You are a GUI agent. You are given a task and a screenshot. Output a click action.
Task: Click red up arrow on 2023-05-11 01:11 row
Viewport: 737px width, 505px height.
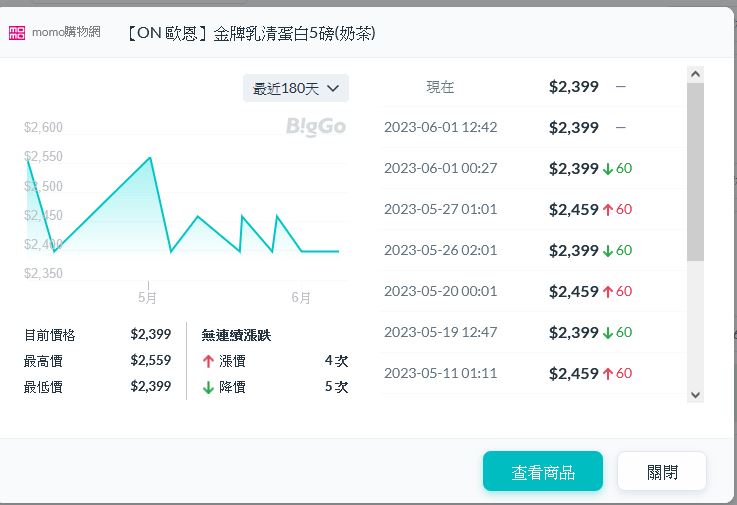(607, 374)
